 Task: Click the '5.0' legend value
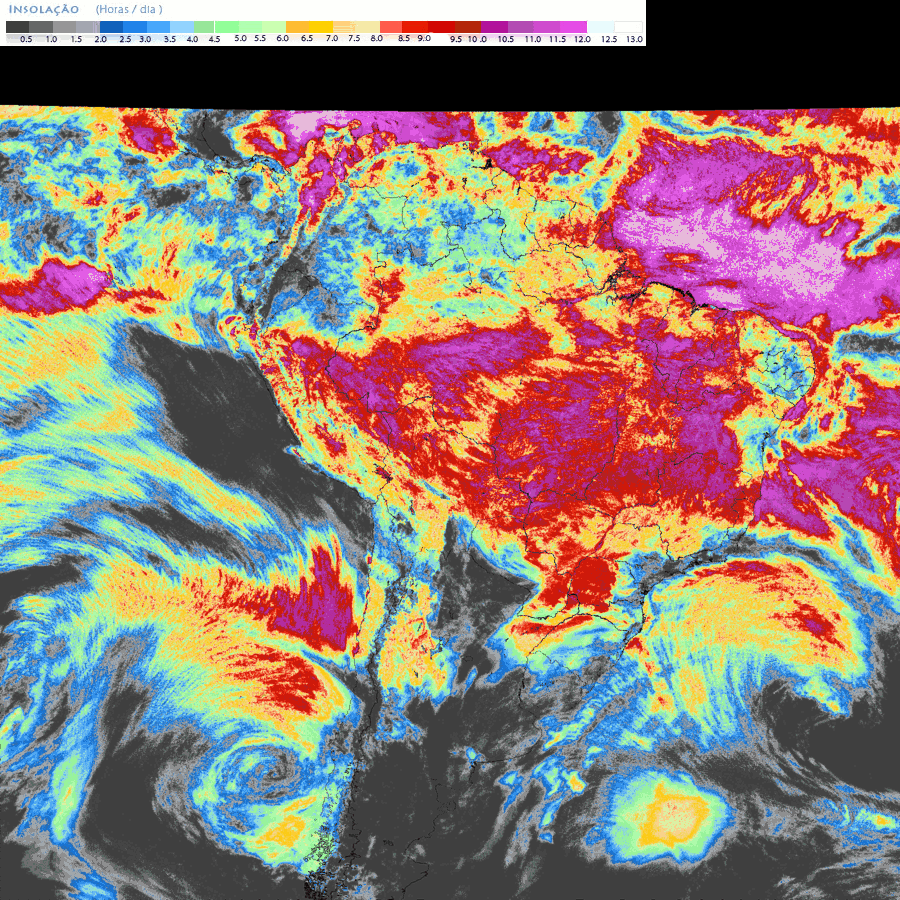tap(240, 38)
